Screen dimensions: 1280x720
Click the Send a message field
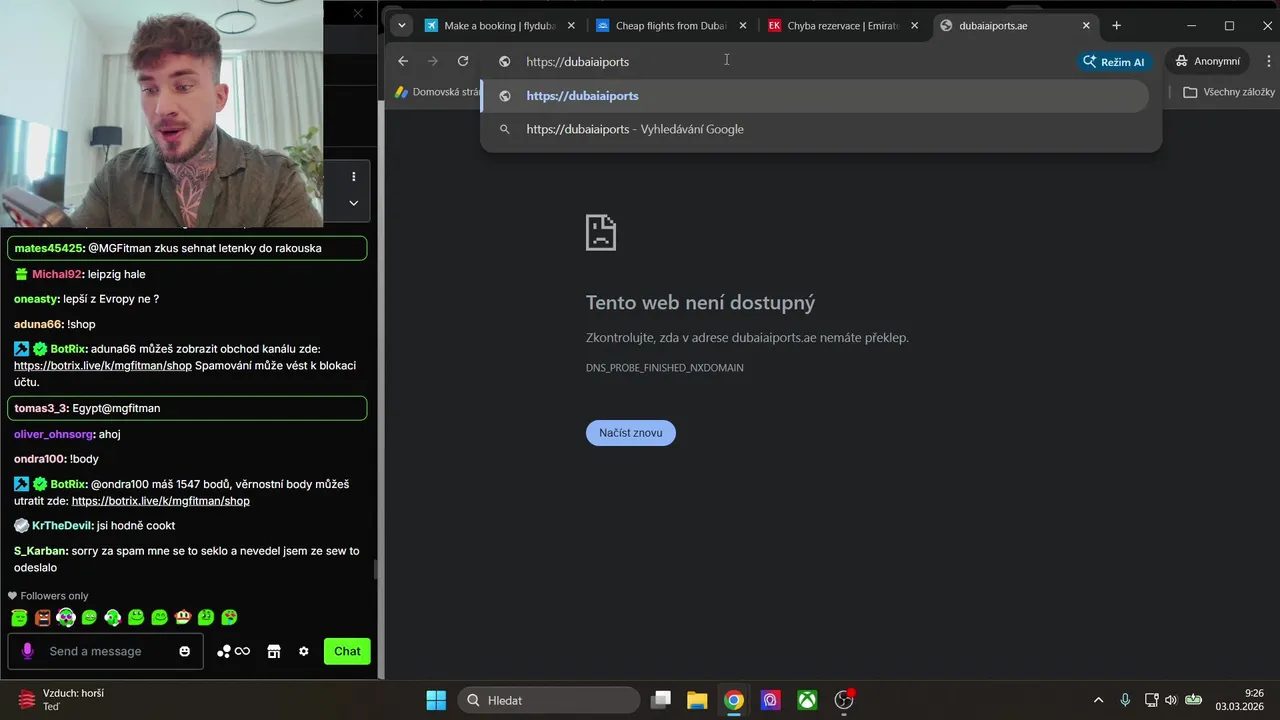[105, 651]
